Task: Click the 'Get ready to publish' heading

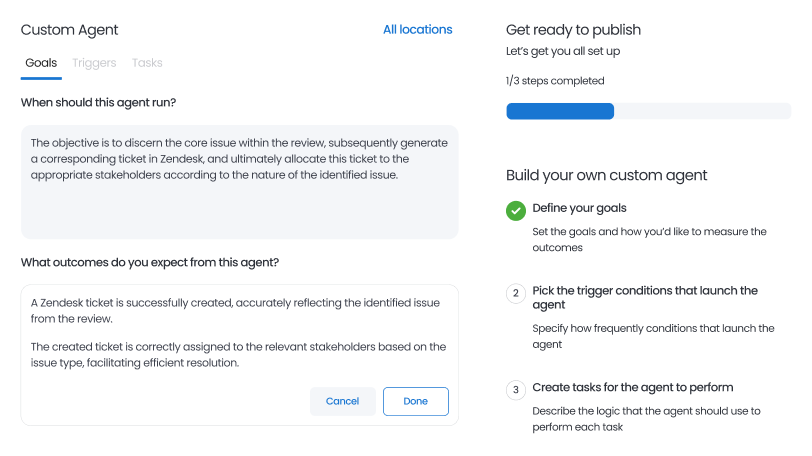Action: pyautogui.click(x=573, y=30)
